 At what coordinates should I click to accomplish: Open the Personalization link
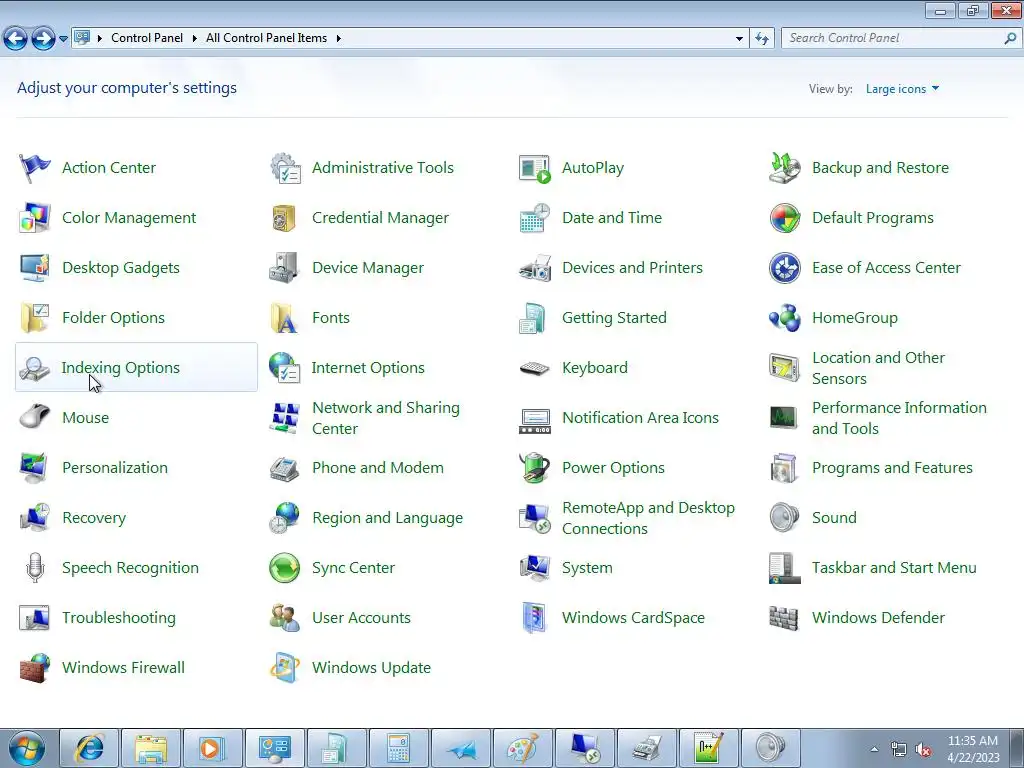coord(115,468)
